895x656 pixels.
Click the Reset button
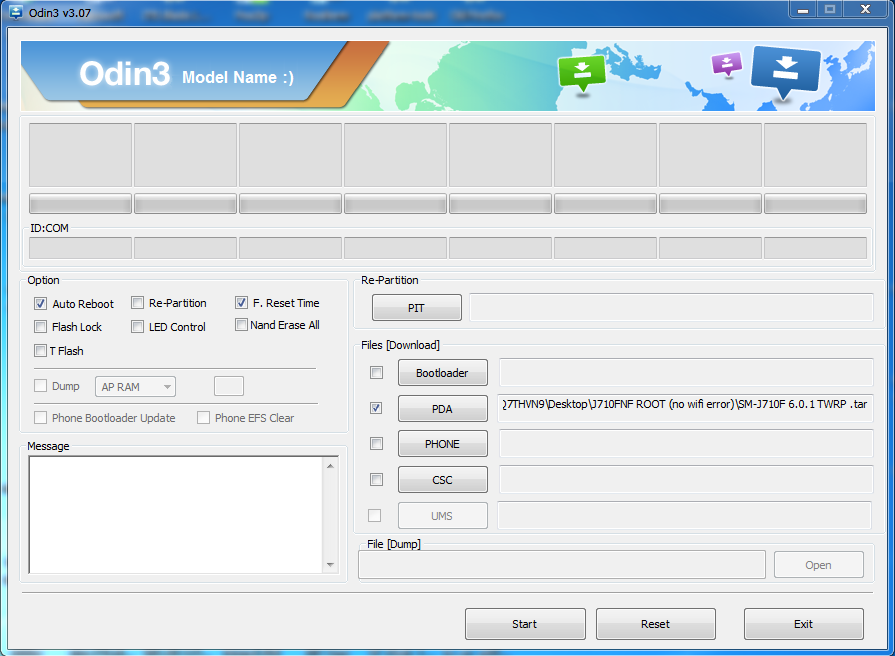pyautogui.click(x=656, y=624)
